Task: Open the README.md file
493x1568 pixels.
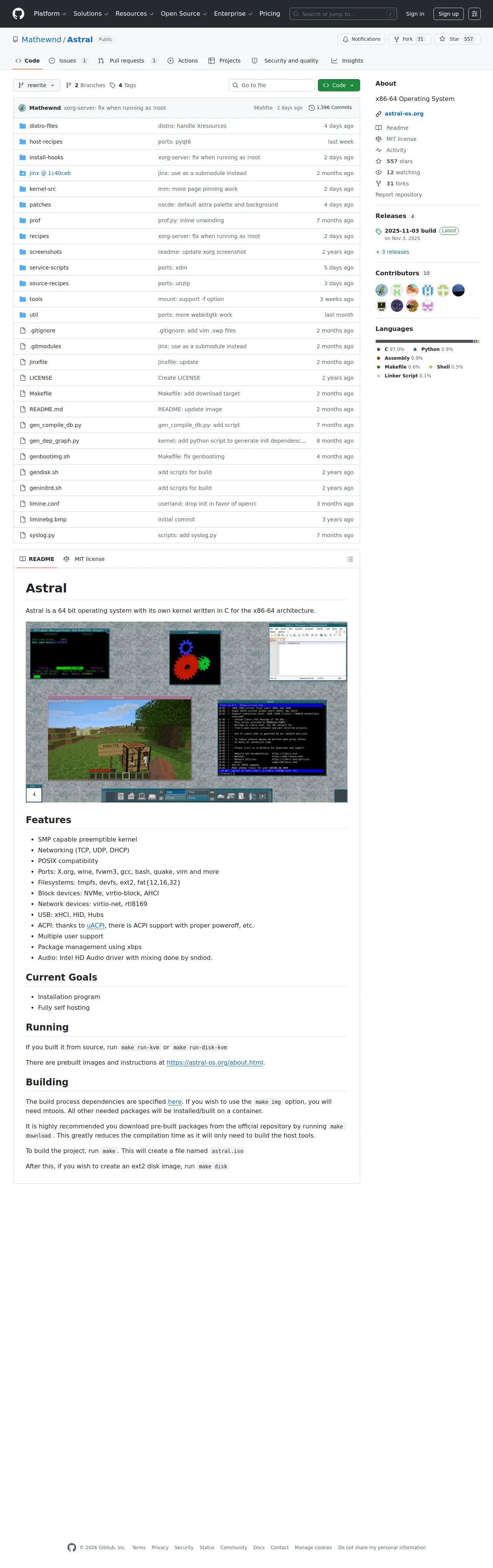Action: pos(46,410)
